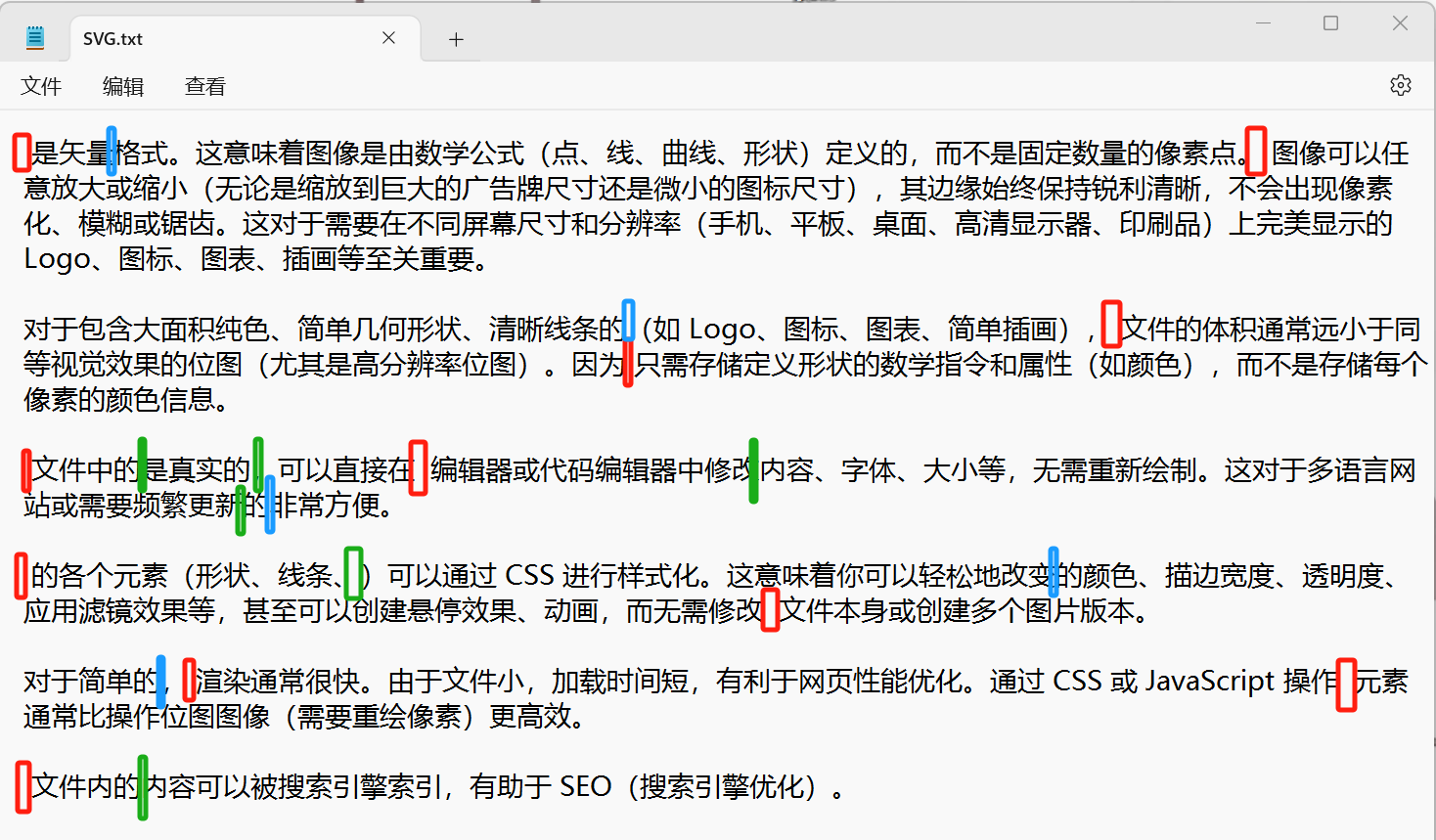This screenshot has height=840, width=1436.
Task: Click the word CSS in the styling paragraph
Action: tap(529, 575)
